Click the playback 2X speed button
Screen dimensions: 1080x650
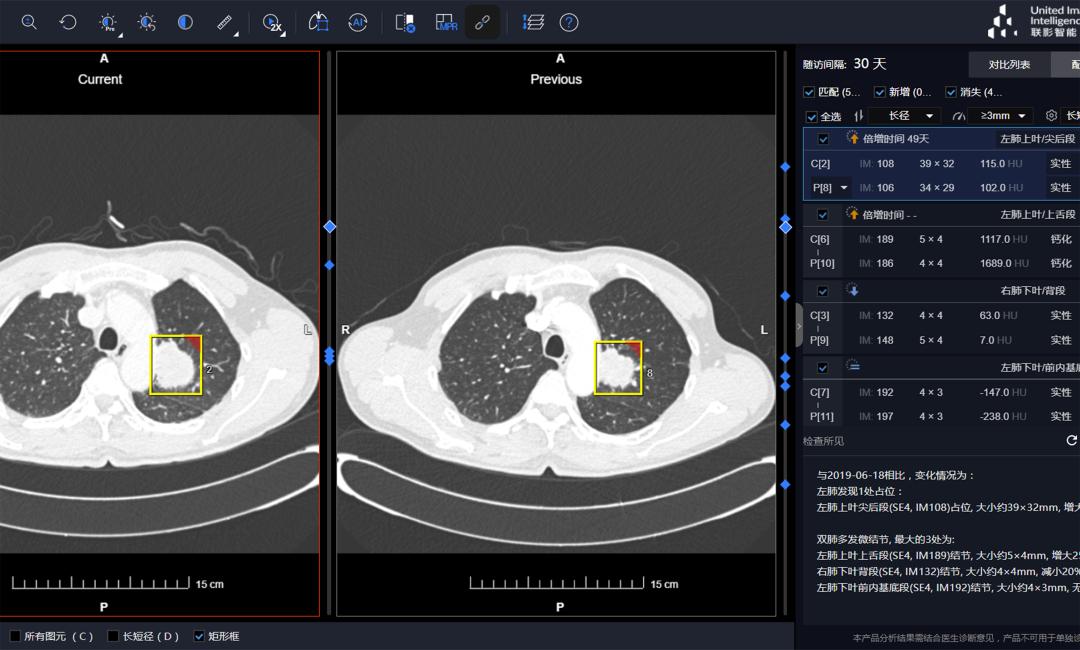click(x=272, y=22)
